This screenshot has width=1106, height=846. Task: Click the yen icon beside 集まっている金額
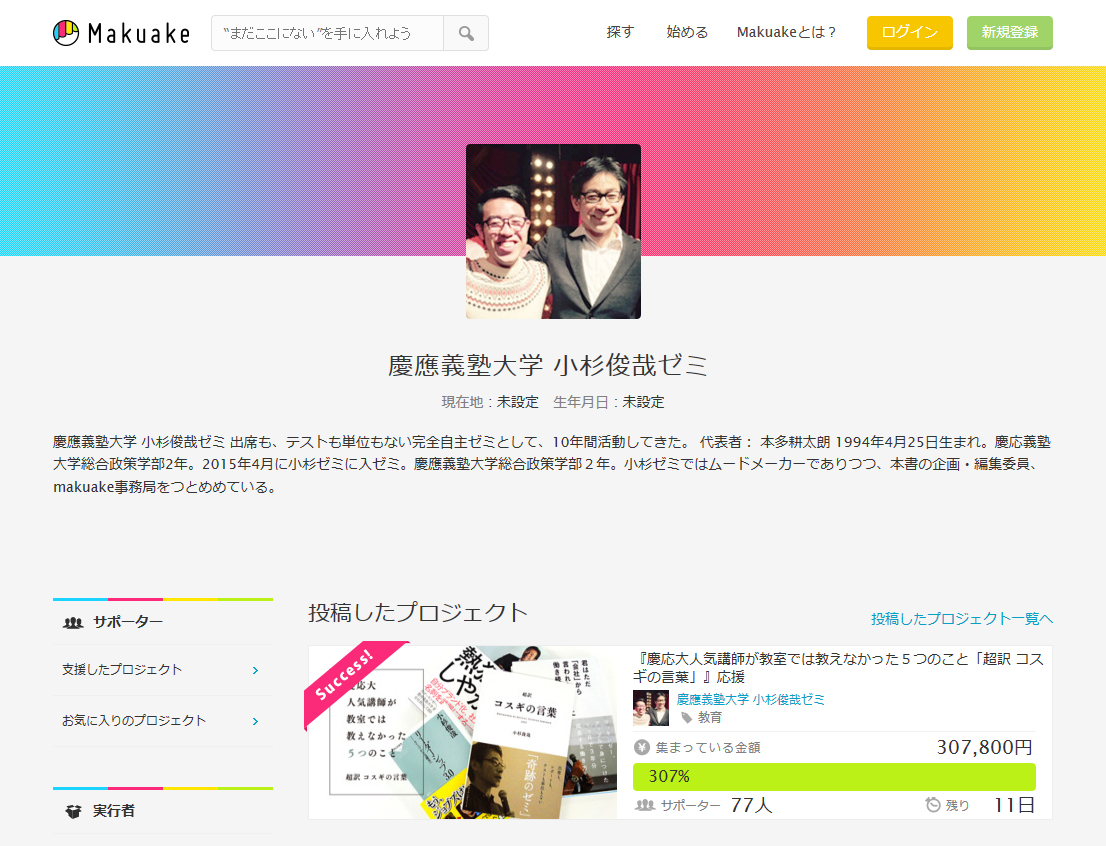(642, 747)
